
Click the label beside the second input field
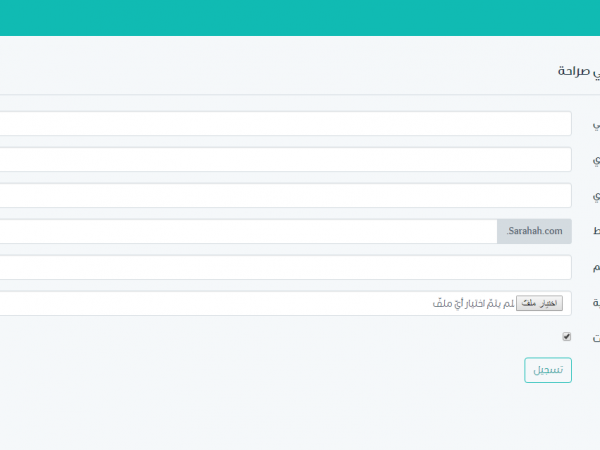tap(596, 160)
